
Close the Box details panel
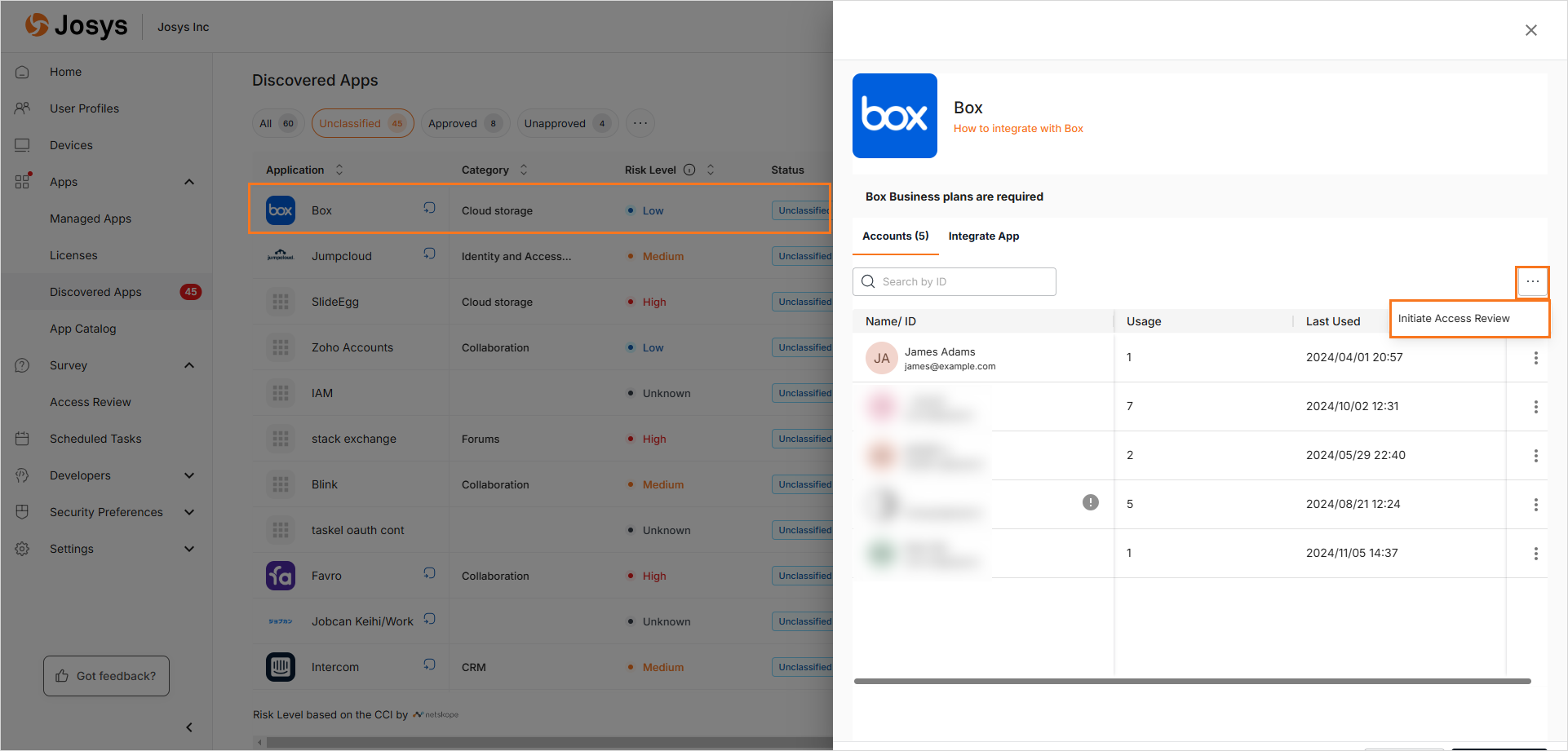point(1531,30)
